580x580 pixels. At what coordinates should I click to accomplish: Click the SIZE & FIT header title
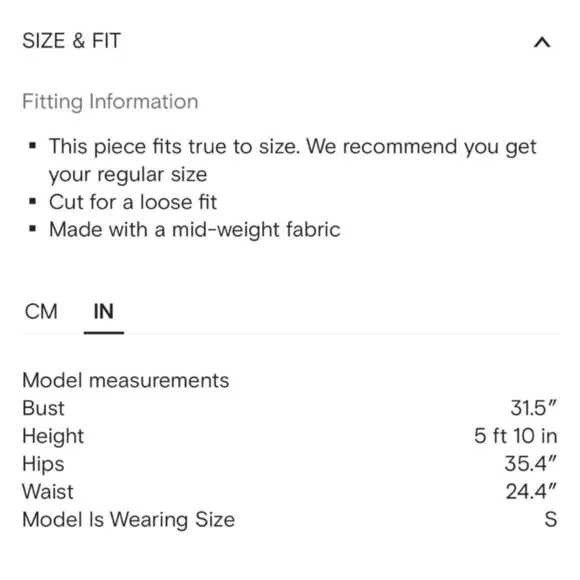(x=71, y=41)
